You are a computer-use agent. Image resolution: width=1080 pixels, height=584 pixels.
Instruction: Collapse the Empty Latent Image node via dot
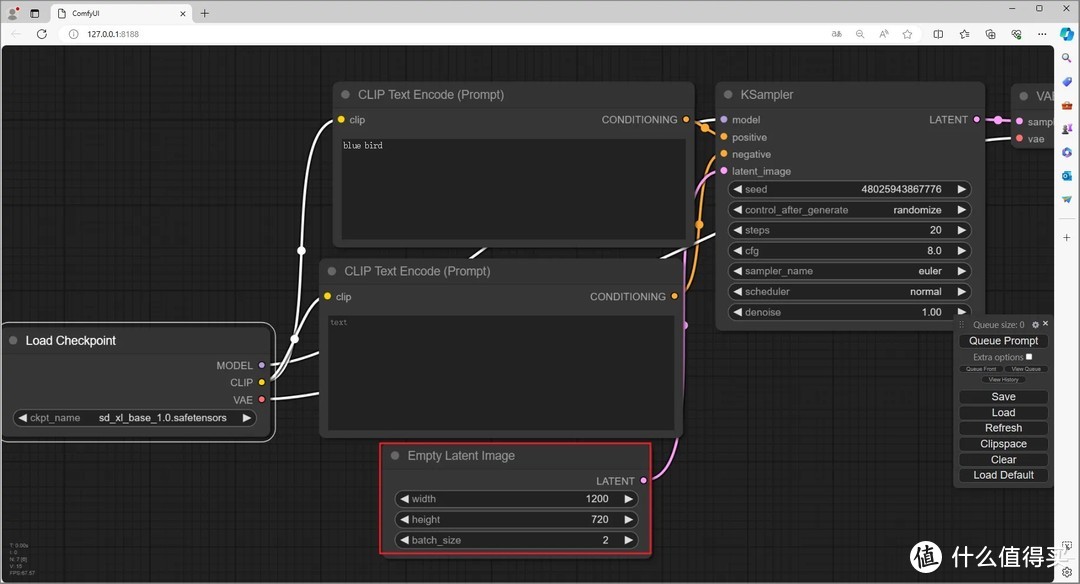click(x=395, y=455)
